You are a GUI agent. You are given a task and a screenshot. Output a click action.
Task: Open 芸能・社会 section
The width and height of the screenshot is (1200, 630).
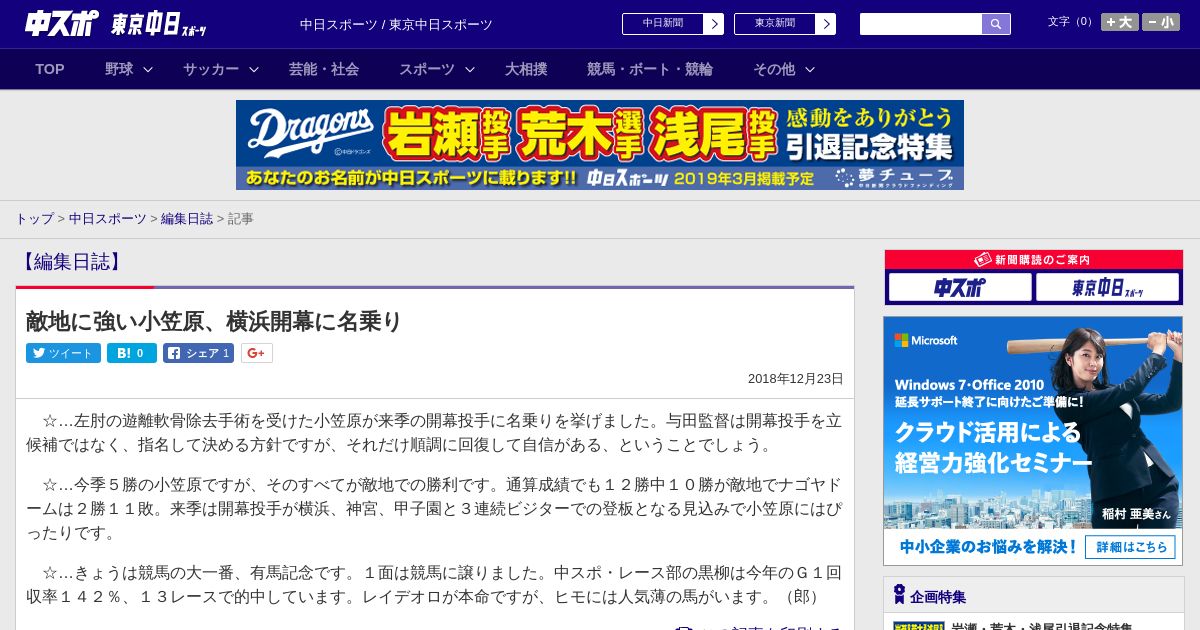[324, 69]
